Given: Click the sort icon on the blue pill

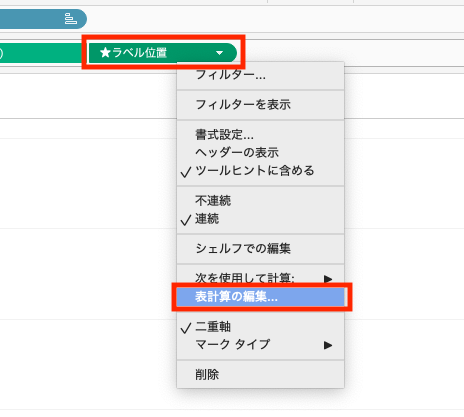Looking at the screenshot, I should [x=71, y=19].
